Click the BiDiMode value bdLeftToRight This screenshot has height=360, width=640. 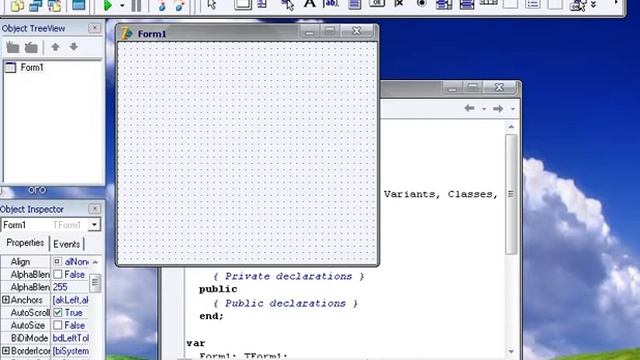point(70,338)
